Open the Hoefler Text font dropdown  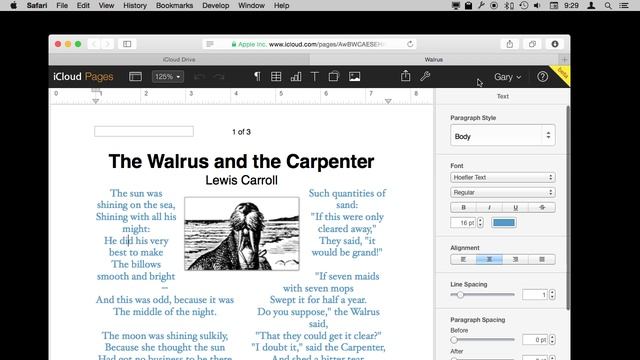502,177
